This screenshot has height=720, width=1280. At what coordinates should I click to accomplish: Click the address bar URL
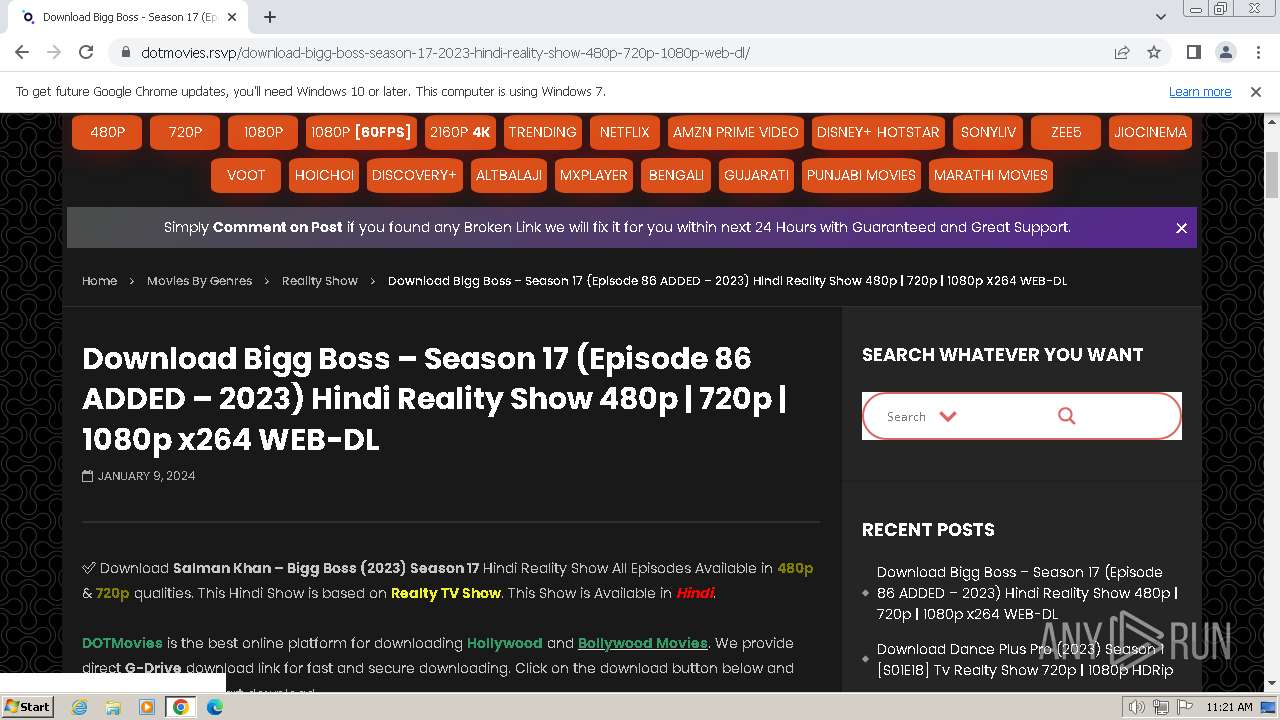point(445,53)
